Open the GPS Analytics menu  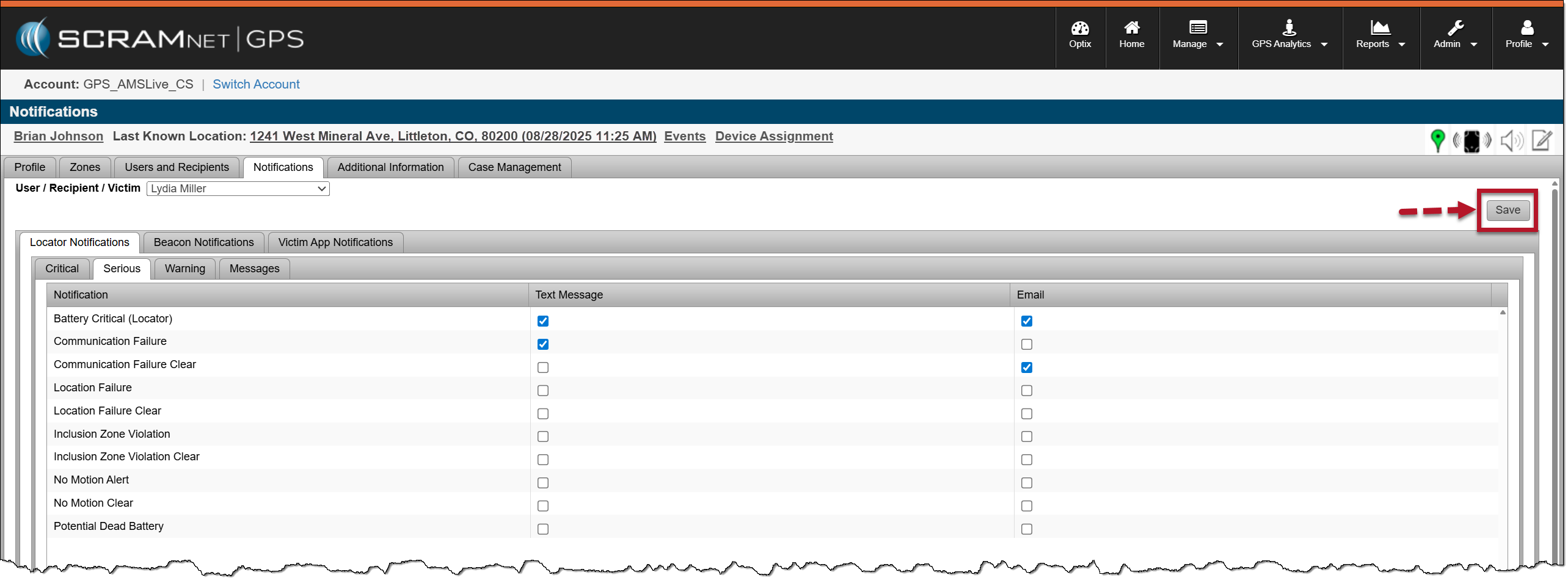coord(1289,35)
